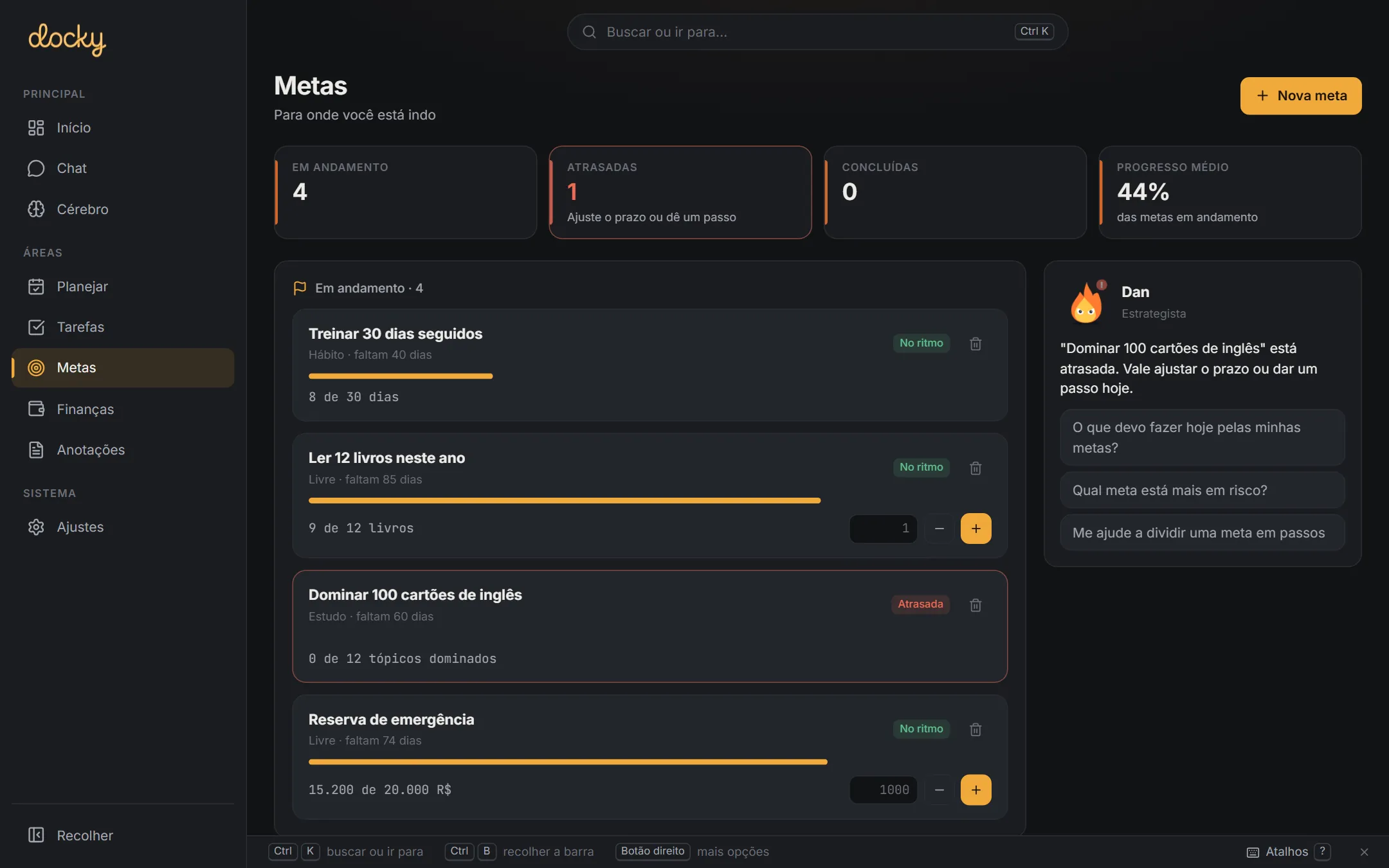Image resolution: width=1389 pixels, height=868 pixels.
Task: Click the Em andamento summary card
Action: pyautogui.click(x=406, y=192)
